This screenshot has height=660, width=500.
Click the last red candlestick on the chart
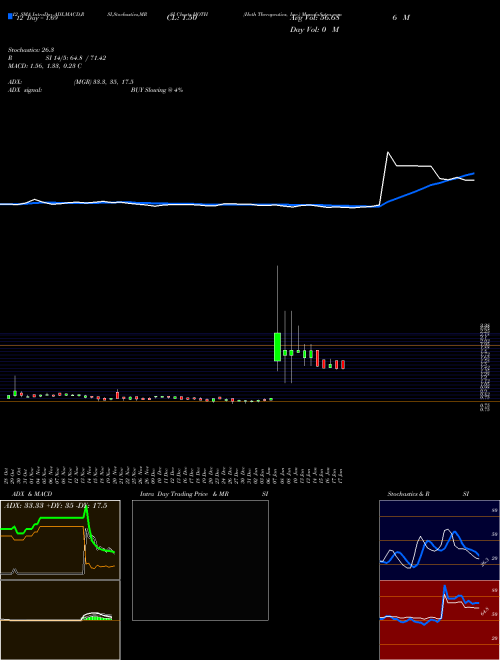tap(343, 365)
